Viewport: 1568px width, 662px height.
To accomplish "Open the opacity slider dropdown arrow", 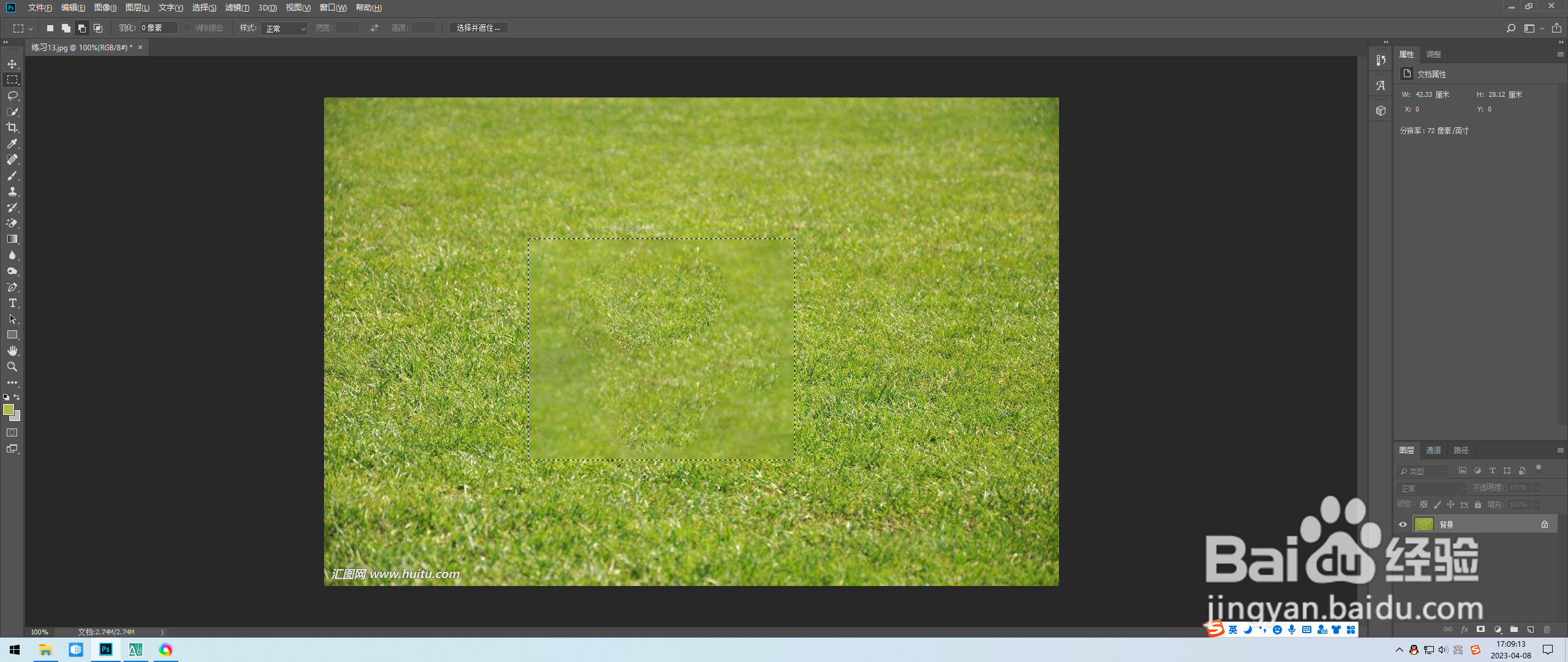I will [1536, 488].
